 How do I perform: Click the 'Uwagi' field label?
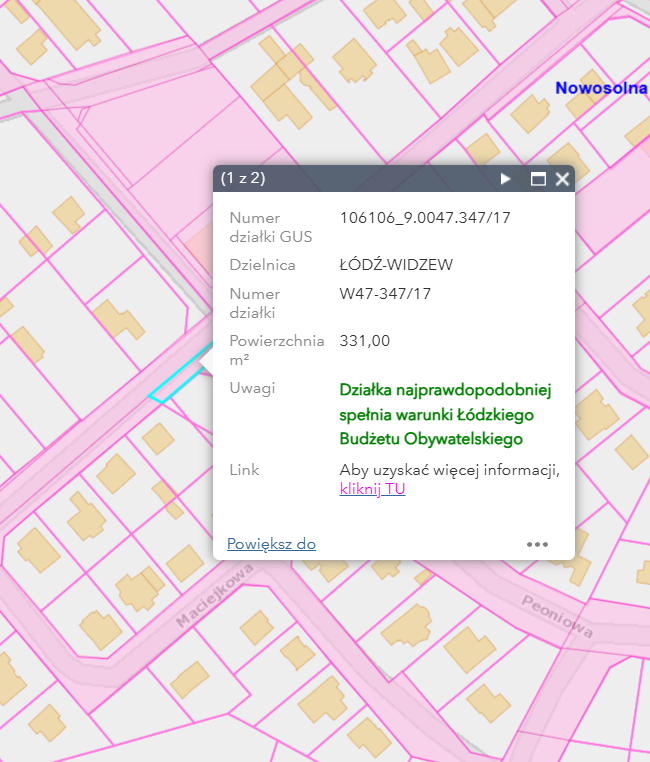coord(252,388)
